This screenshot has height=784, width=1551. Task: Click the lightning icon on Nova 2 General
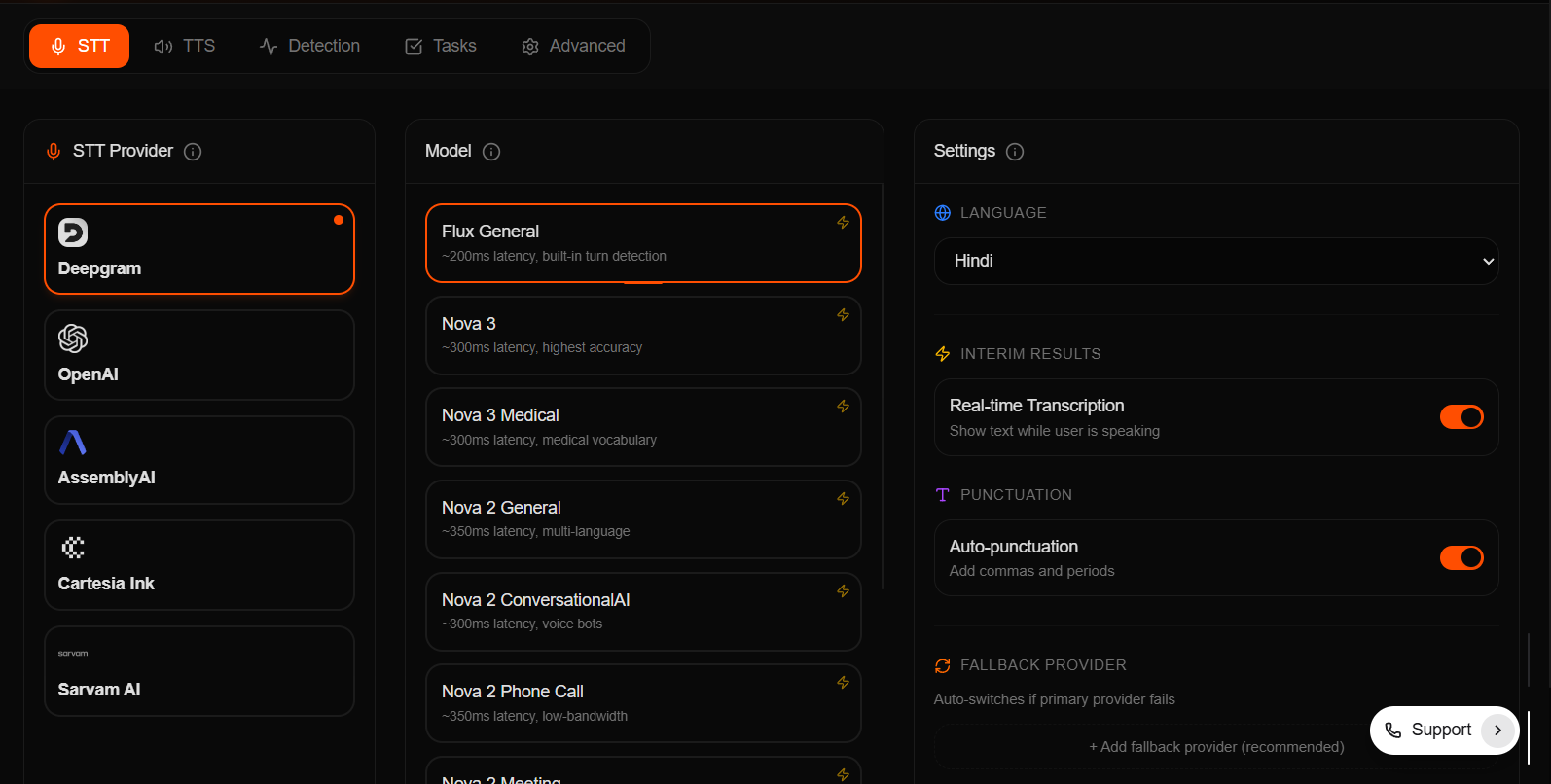click(x=844, y=499)
